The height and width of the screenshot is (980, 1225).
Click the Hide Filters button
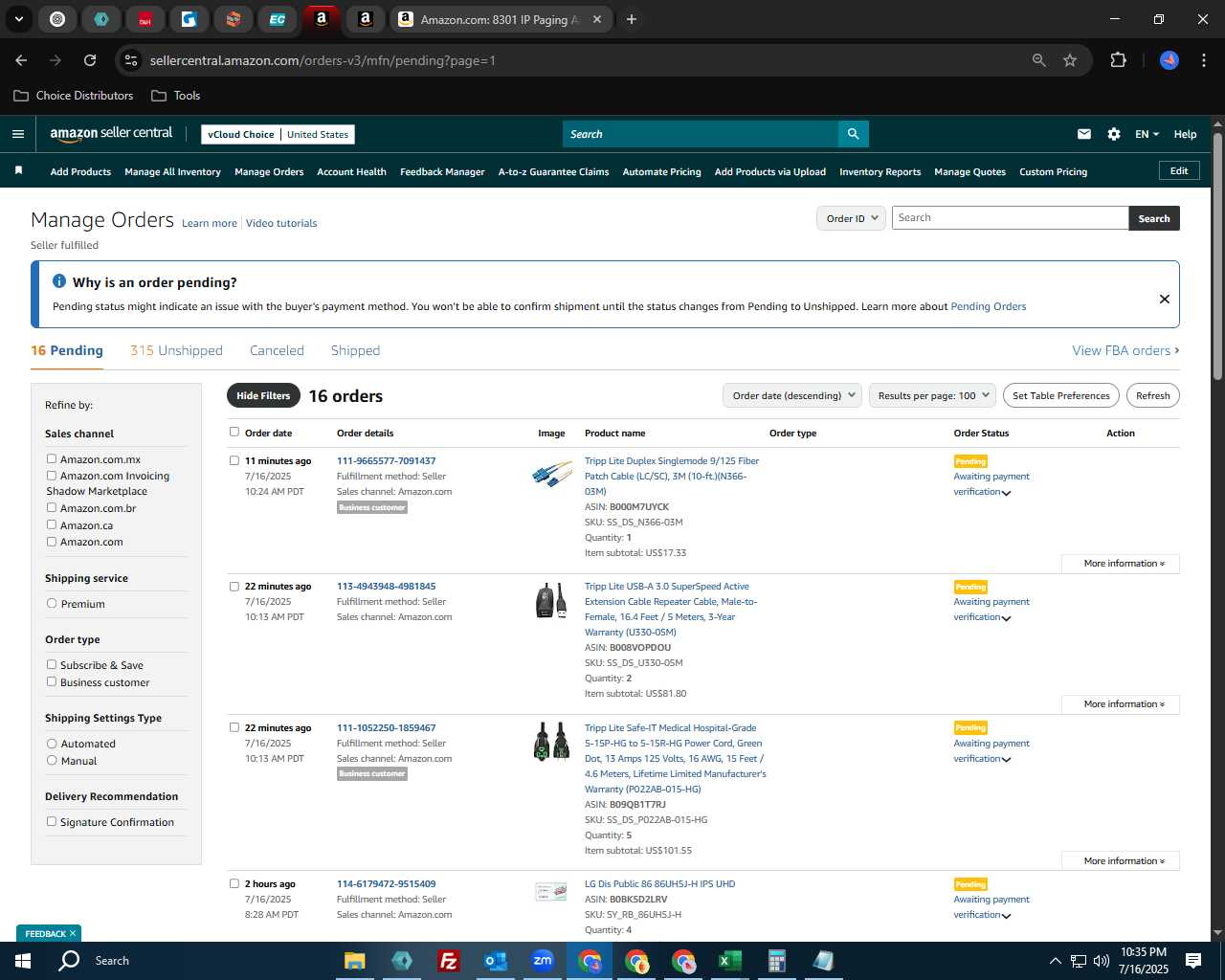tap(263, 395)
